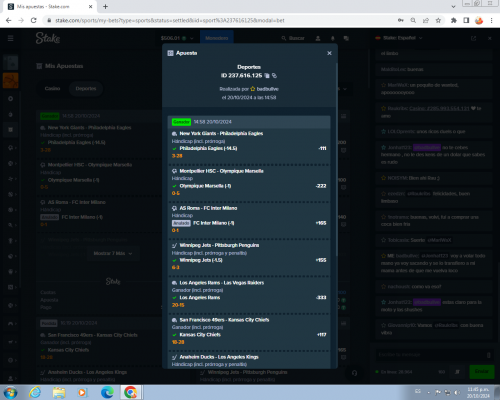500x400 pixels.
Task: Switch to the Deportes tab
Action: click(86, 89)
